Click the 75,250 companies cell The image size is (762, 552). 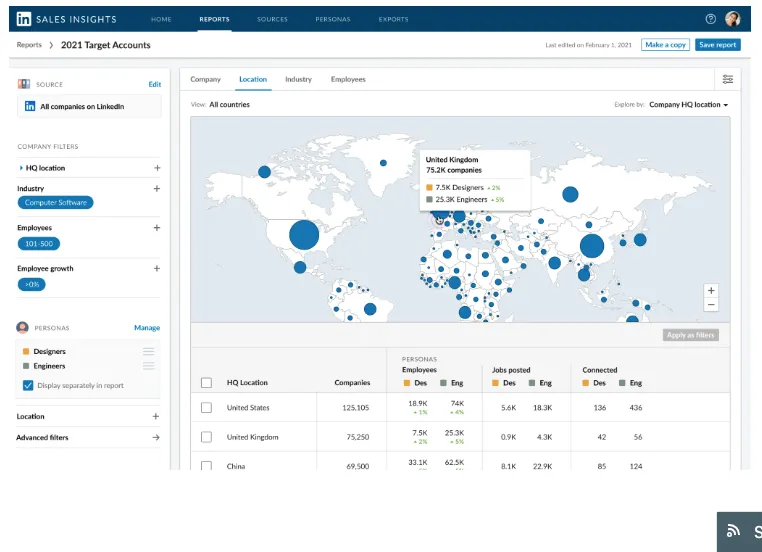point(358,437)
